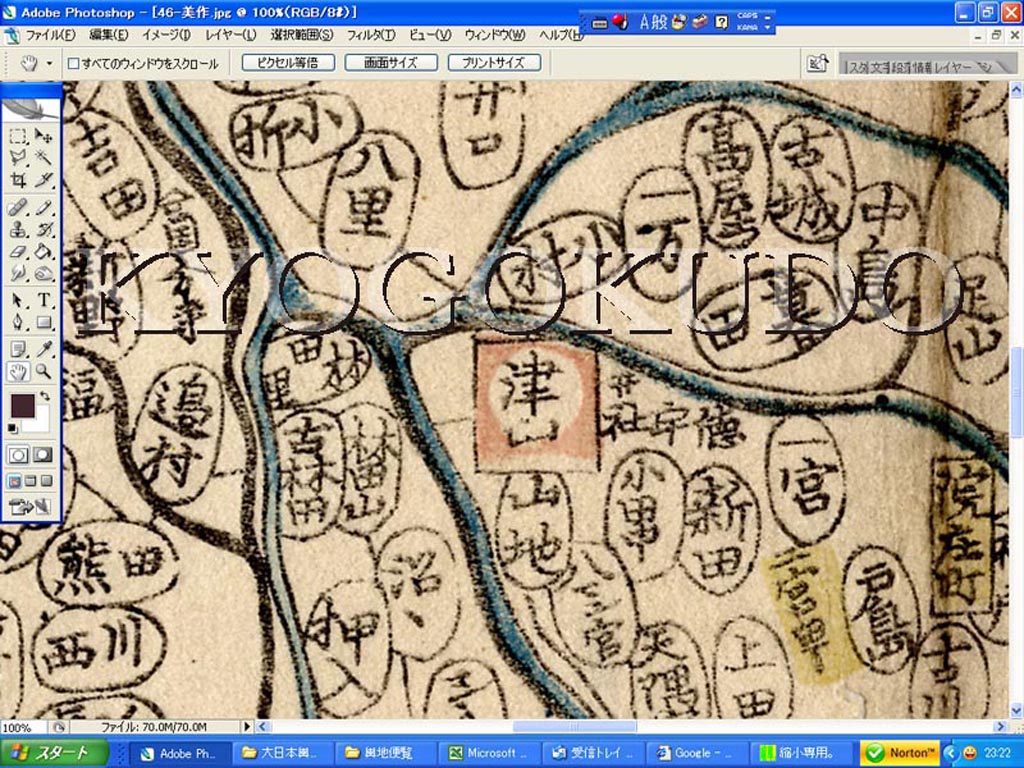Image resolution: width=1024 pixels, height=768 pixels.
Task: Switch to Quick Mask mode
Action: coord(43,455)
